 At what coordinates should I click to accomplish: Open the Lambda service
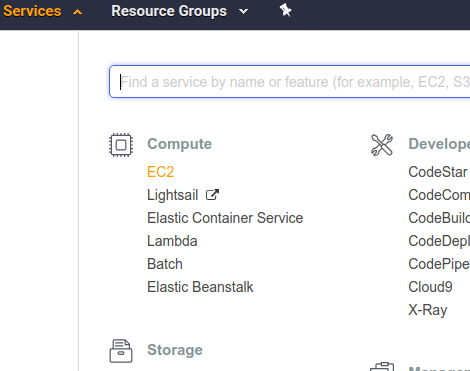click(x=172, y=241)
